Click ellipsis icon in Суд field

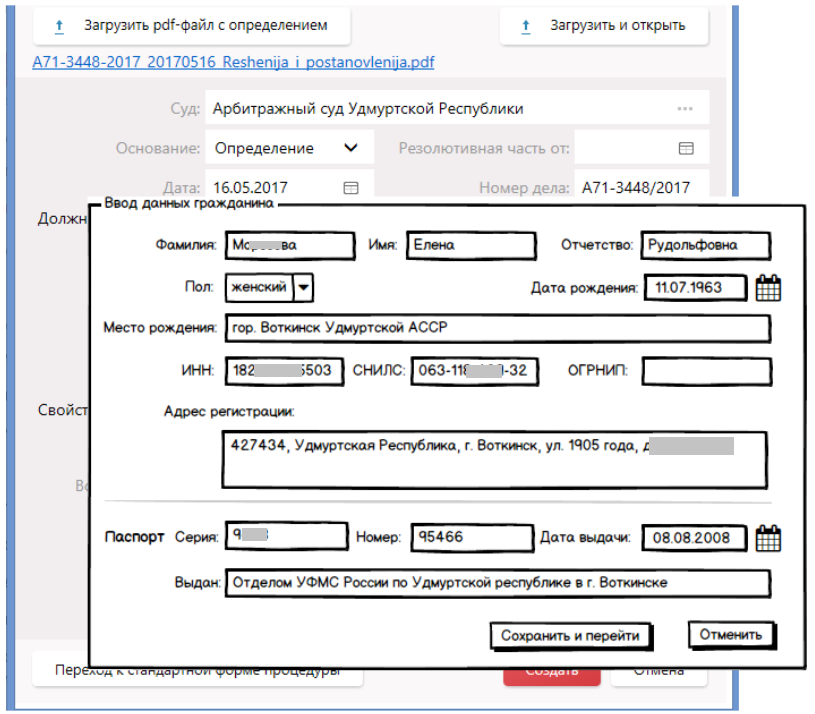(x=685, y=109)
